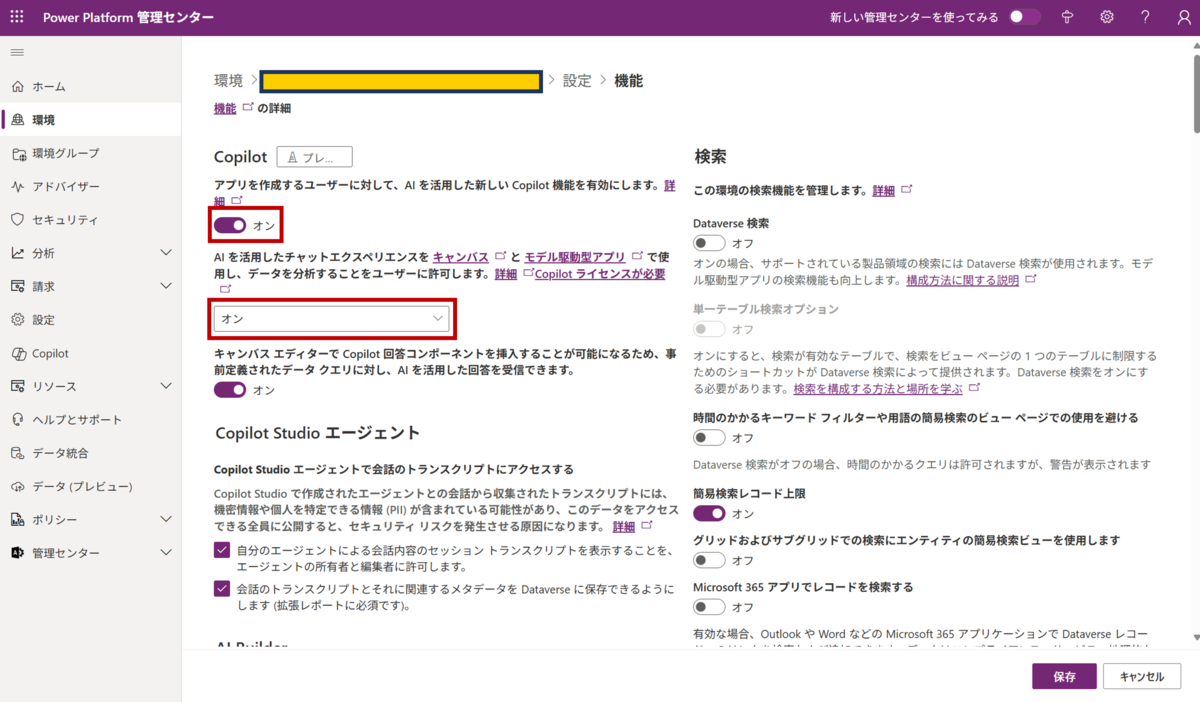1200x702 pixels.
Task: Click the データ (プレビュー) cloud icon
Action: click(17, 486)
